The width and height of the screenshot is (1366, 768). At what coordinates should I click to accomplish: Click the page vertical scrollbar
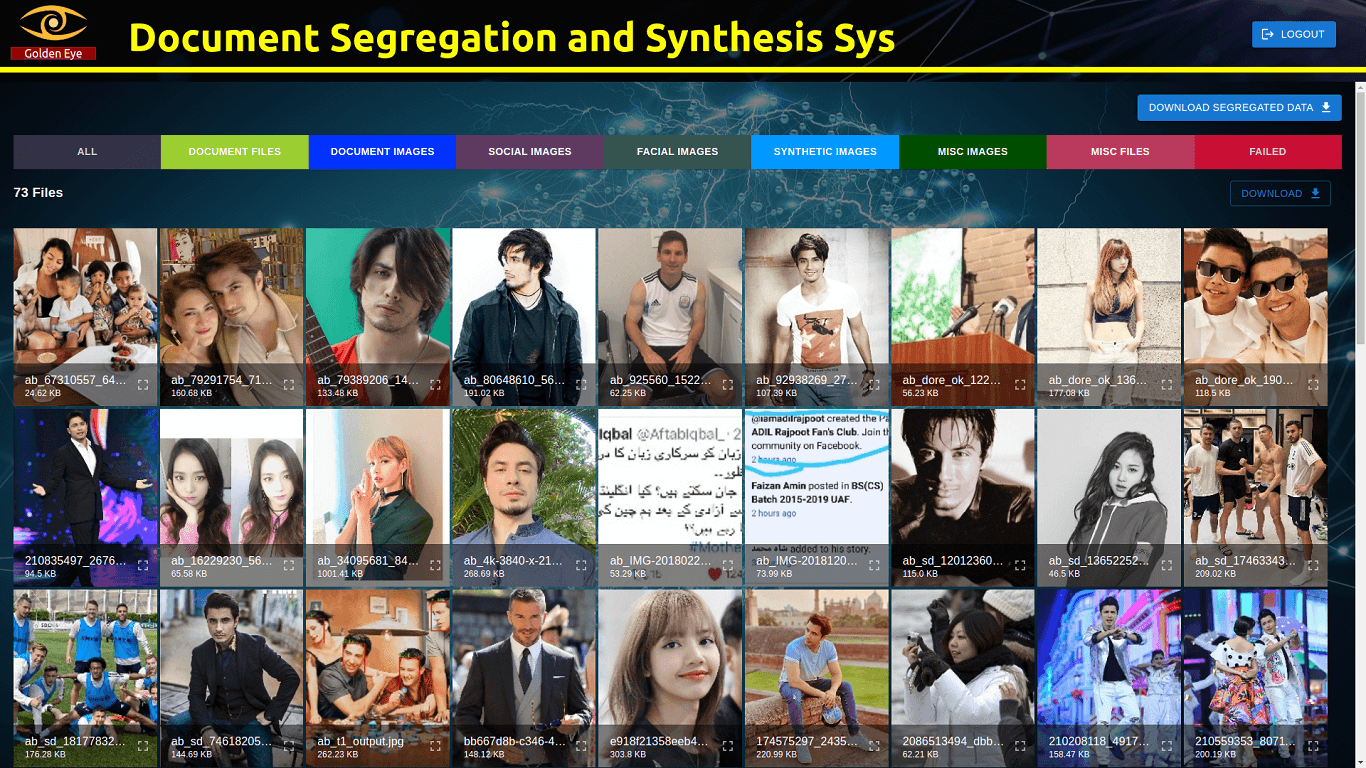click(x=1360, y=220)
